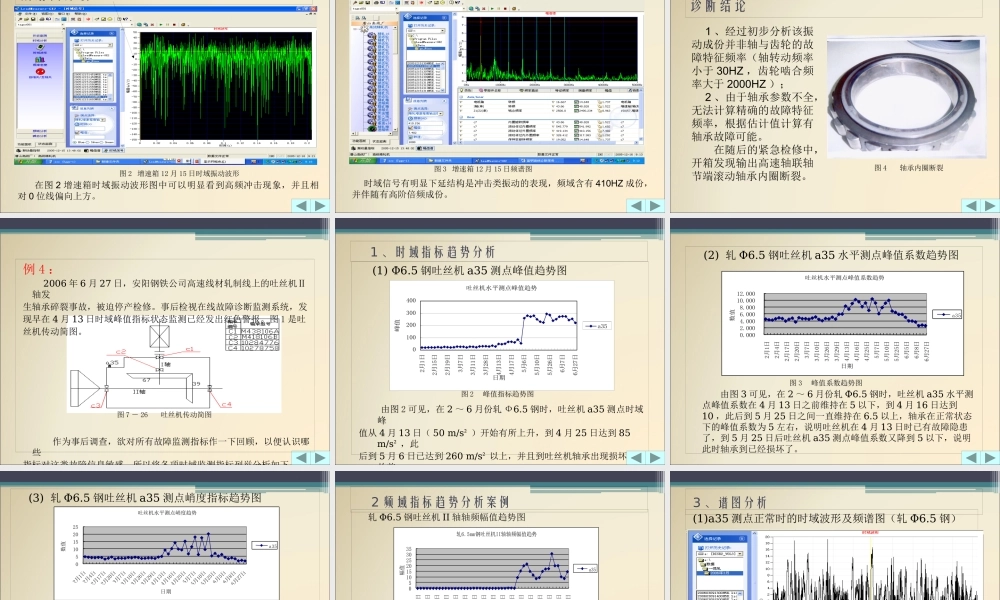Select the 吐丝机水平测点峰值趋势 chart
The width and height of the screenshot is (1000, 600).
pyautogui.click(x=502, y=335)
